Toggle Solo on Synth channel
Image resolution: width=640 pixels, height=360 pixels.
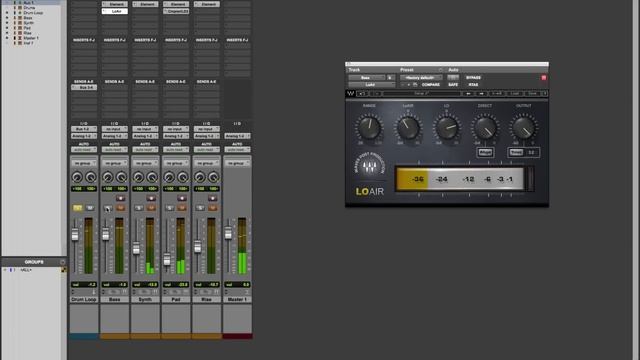[139, 208]
